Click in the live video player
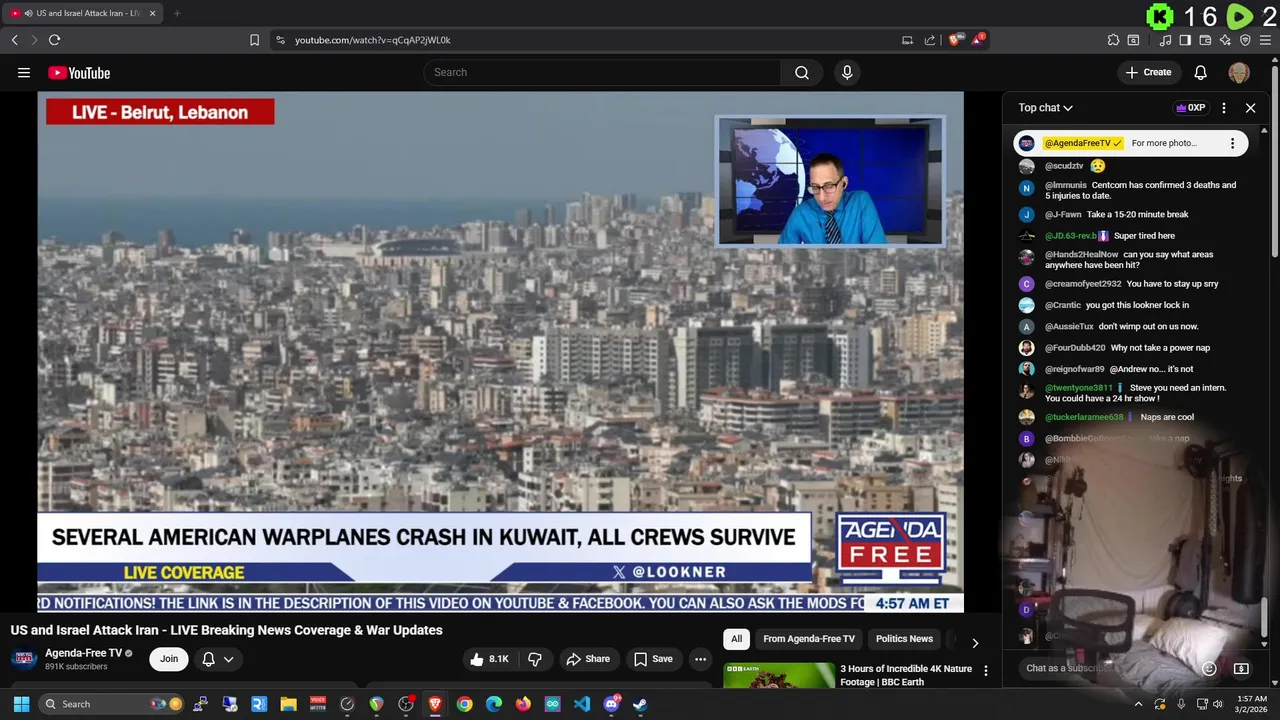 tap(500, 352)
